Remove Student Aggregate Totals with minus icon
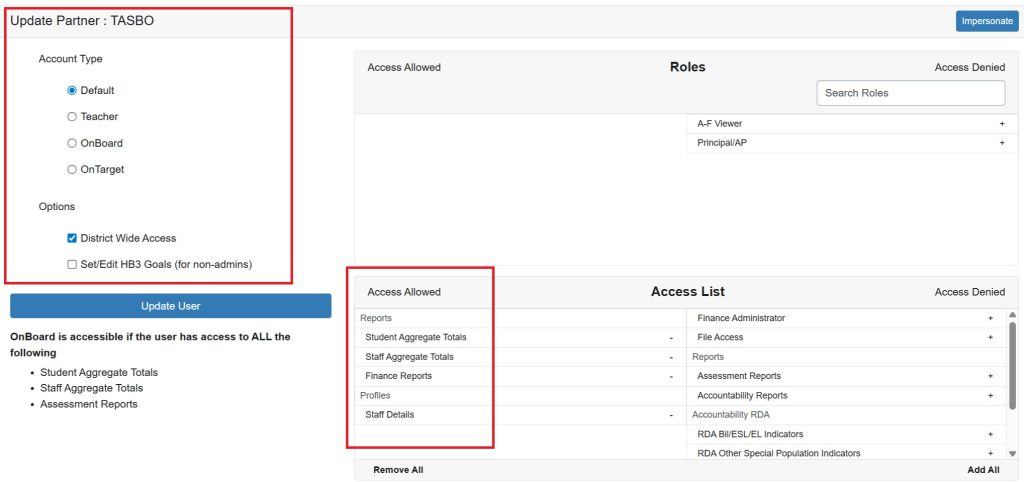The image size is (1024, 482). coord(671,338)
